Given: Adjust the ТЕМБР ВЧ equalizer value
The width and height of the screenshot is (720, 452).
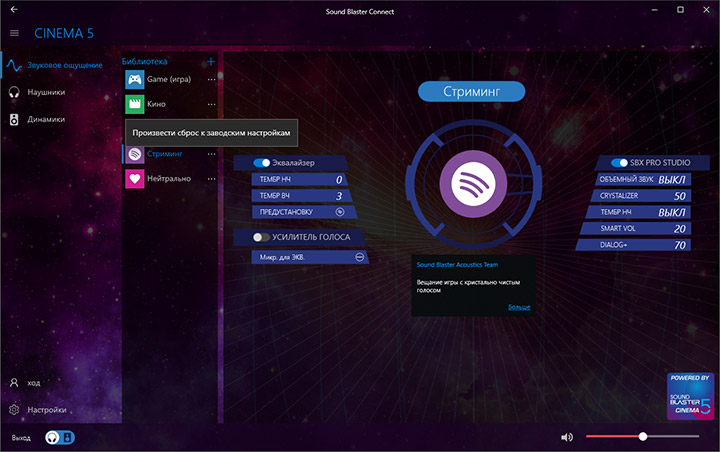Looking at the screenshot, I should tap(301, 196).
